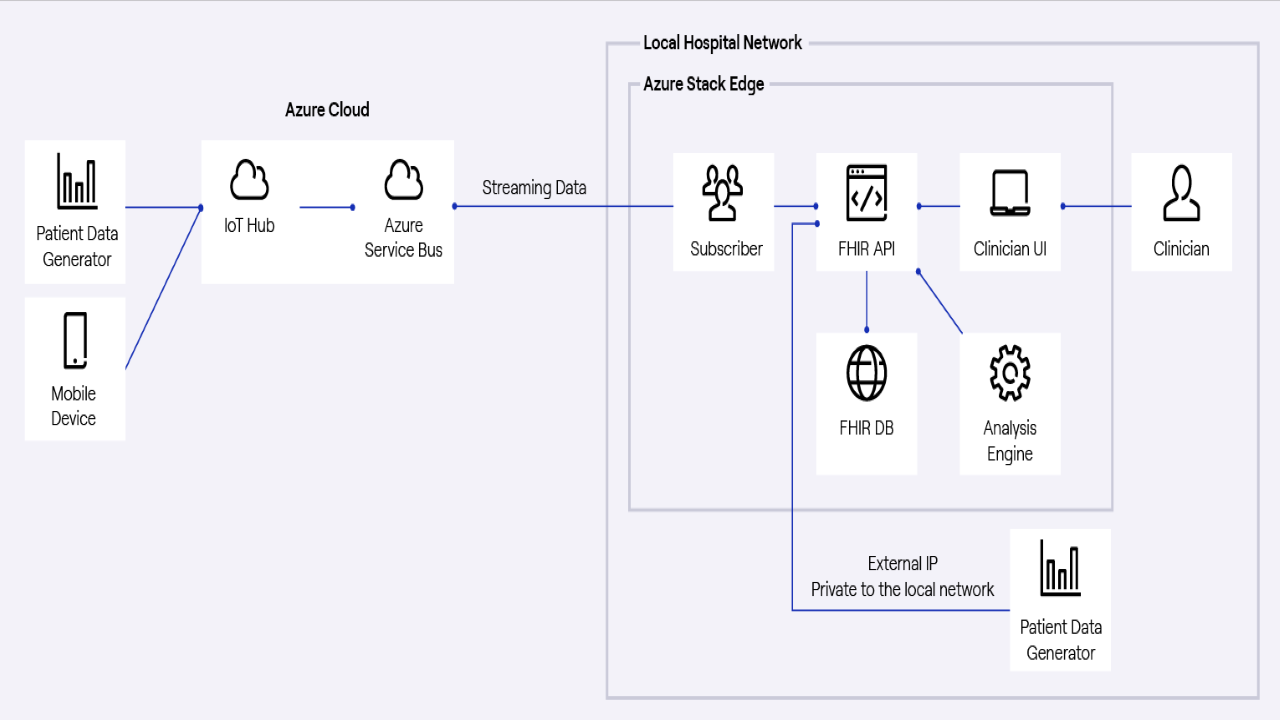The height and width of the screenshot is (720, 1280).
Task: Select the Azure Service Bus cloud icon
Action: pos(403,181)
